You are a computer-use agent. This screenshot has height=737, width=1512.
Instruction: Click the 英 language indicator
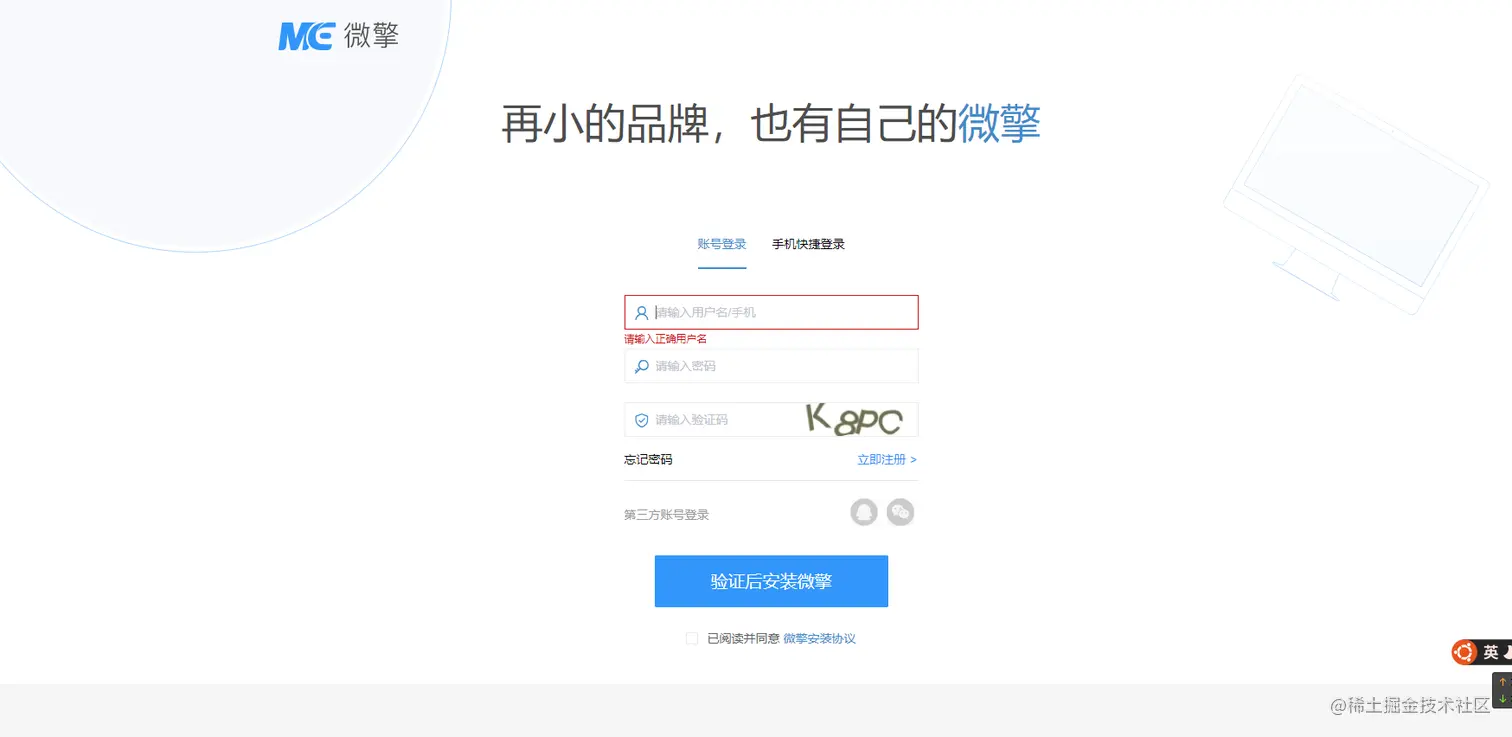(x=1490, y=652)
